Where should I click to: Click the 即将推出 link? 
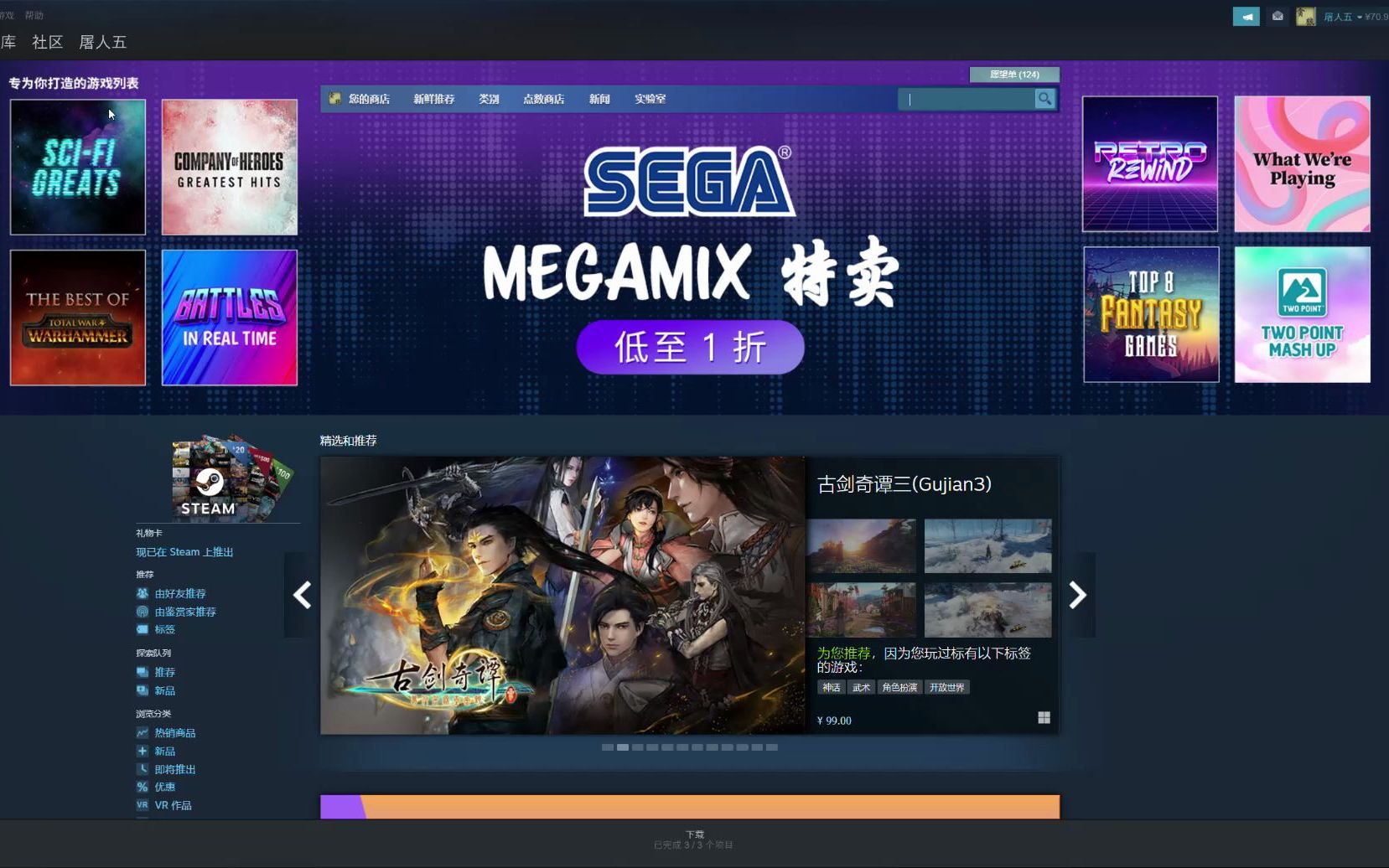click(175, 769)
